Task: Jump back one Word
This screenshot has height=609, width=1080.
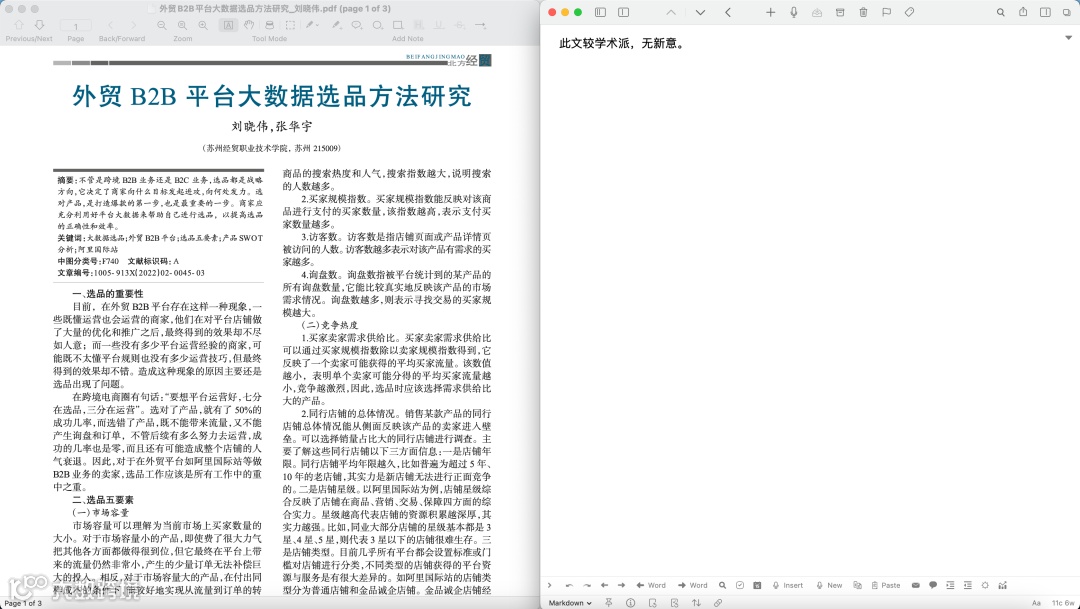Action: tap(651, 586)
